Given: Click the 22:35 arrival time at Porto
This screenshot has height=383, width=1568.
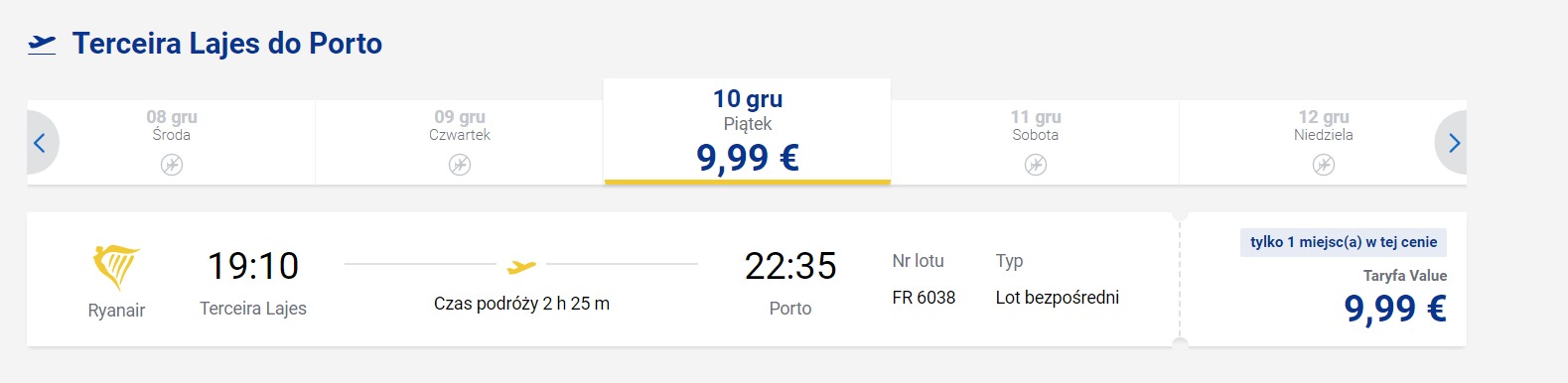Looking at the screenshot, I should click(x=790, y=266).
